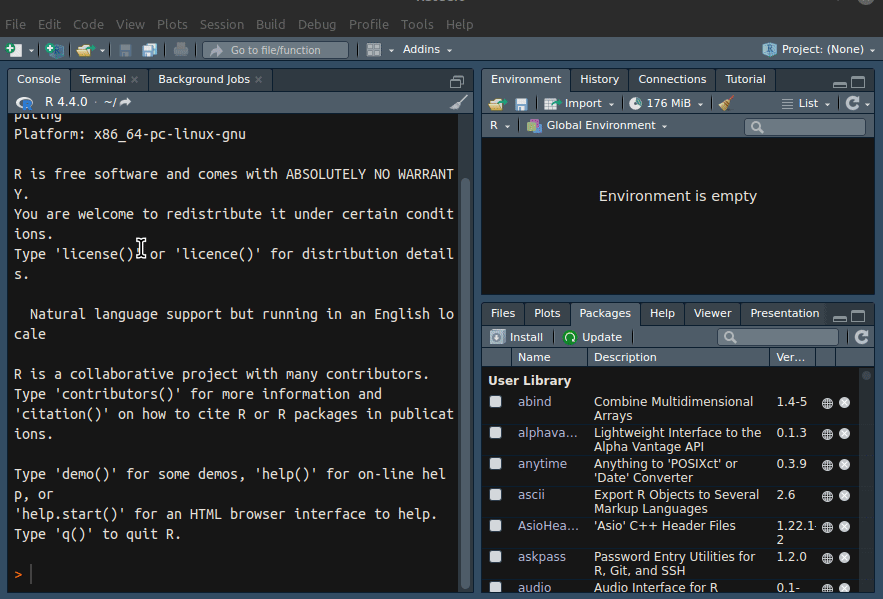Switch to the Terminal tab
Image resolution: width=883 pixels, height=599 pixels.
(102, 79)
